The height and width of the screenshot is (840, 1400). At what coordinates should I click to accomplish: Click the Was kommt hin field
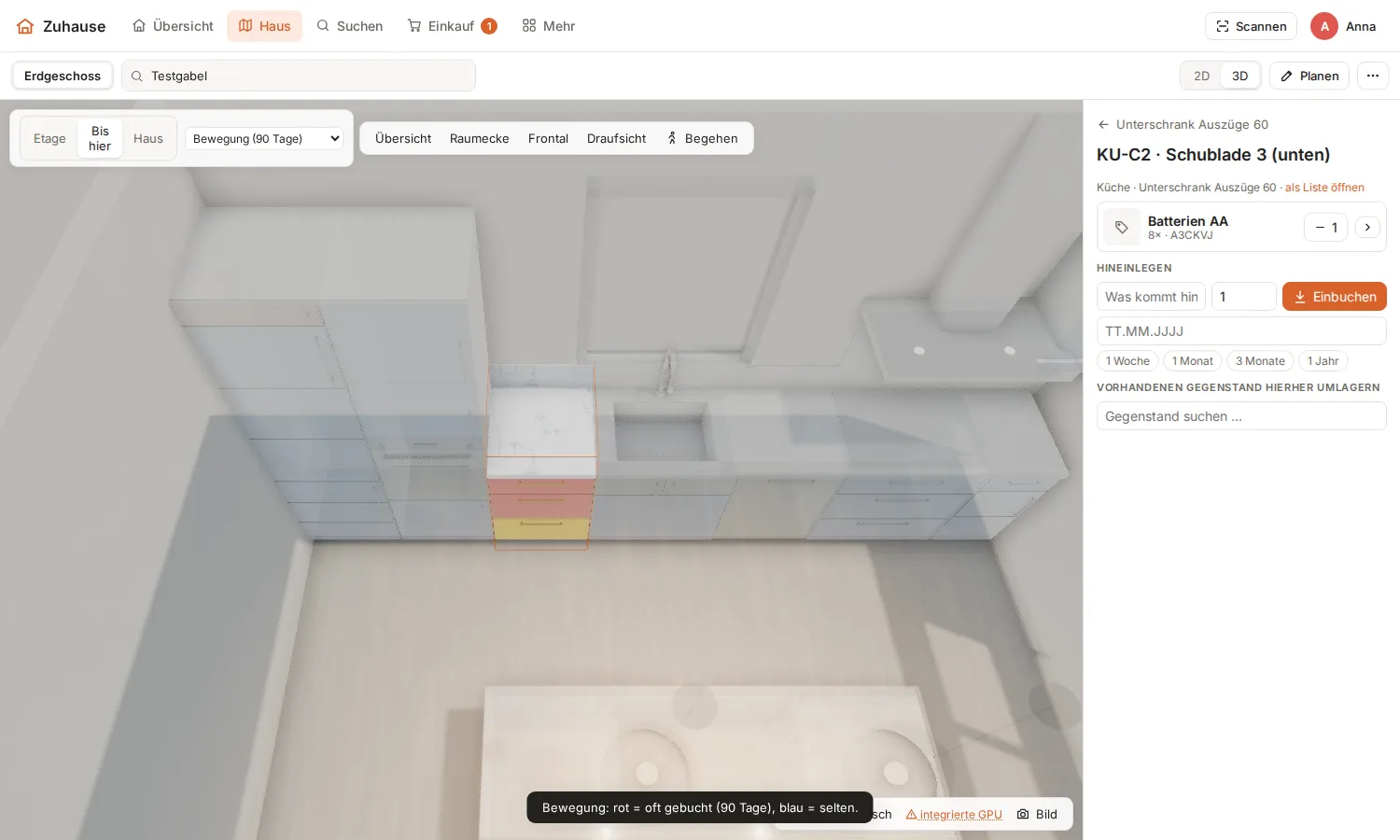1151,297
